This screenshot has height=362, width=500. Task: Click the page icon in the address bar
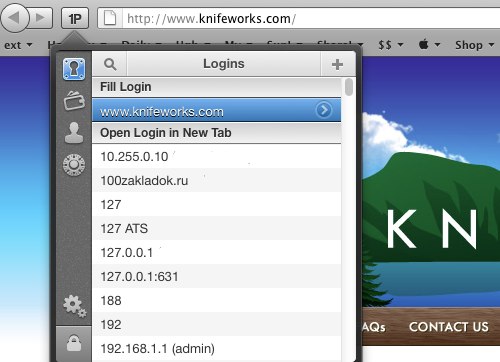(x=110, y=18)
